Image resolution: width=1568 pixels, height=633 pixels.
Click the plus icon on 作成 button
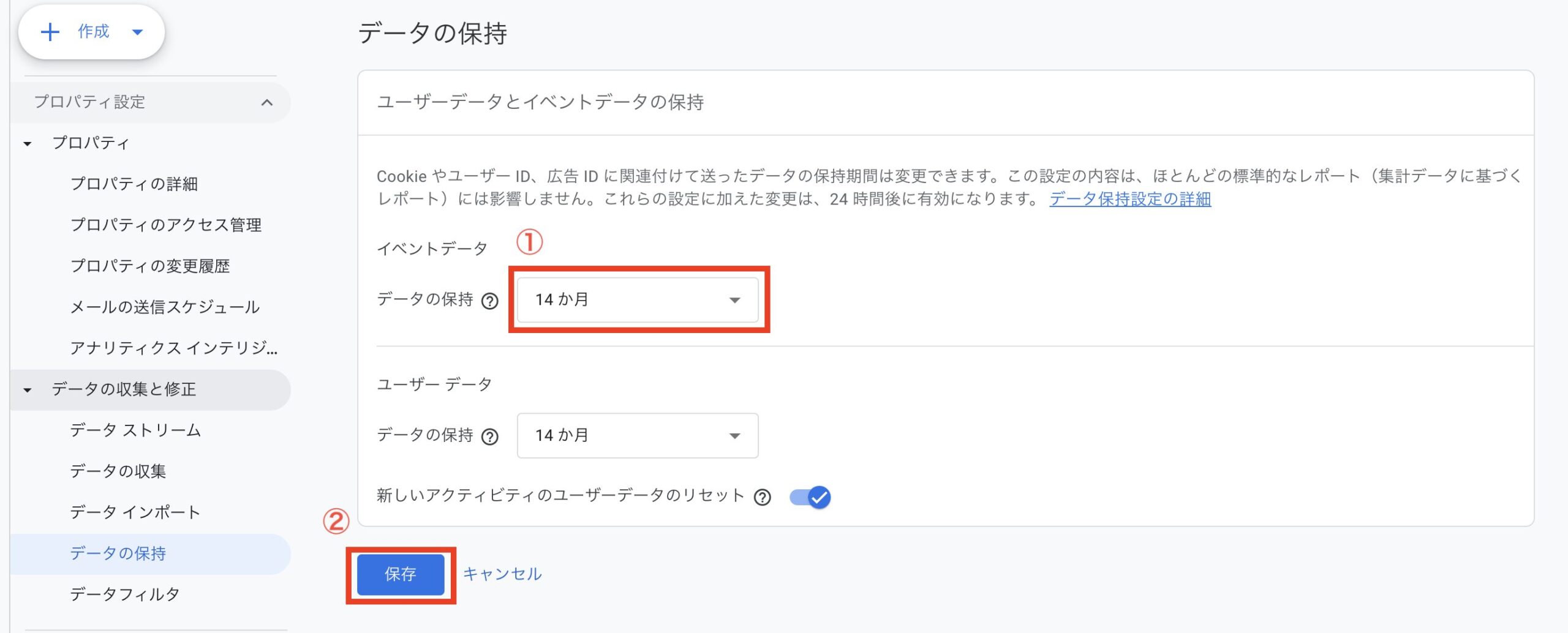(50, 32)
